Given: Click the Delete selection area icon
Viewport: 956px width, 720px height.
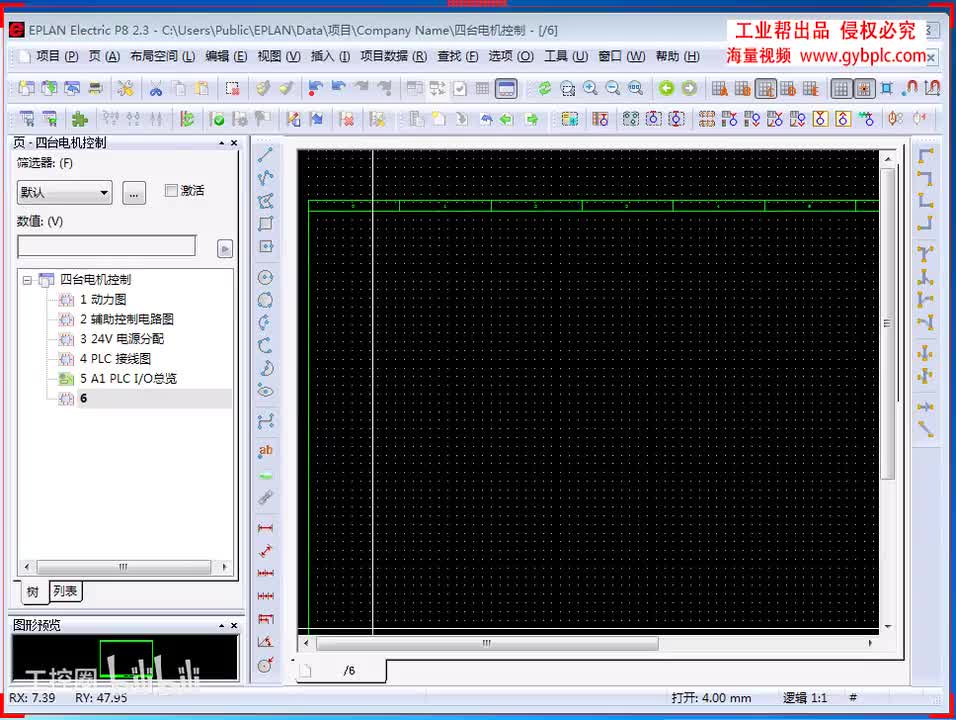Looking at the screenshot, I should [x=232, y=89].
